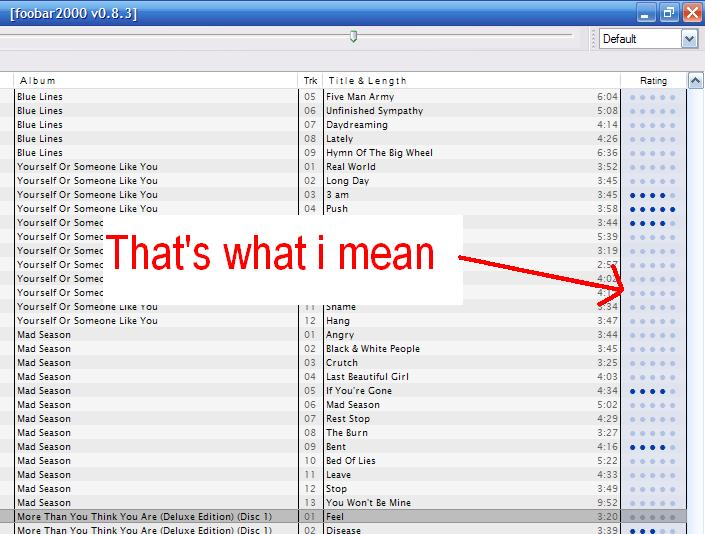Open the Default playback order dropdown

point(689,39)
